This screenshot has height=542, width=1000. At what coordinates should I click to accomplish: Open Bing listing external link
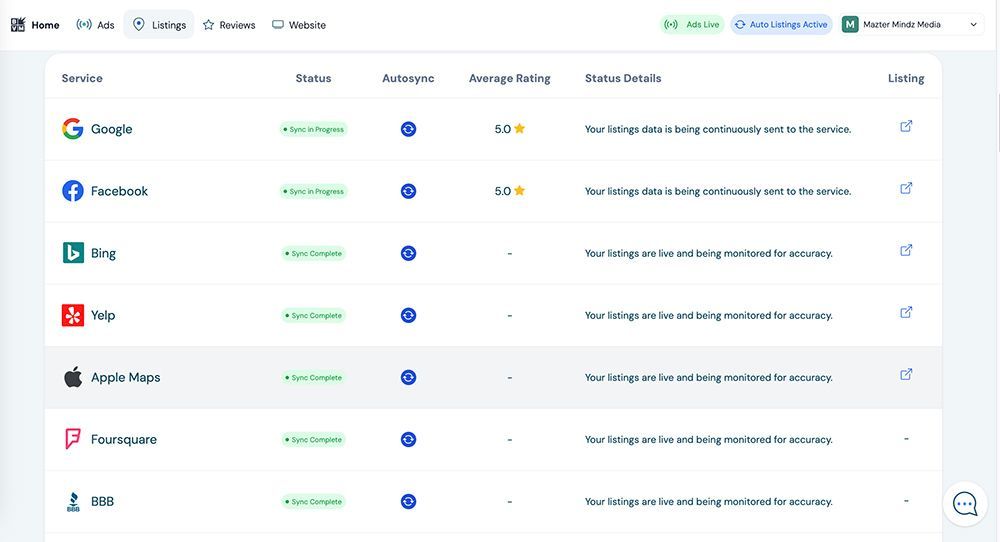click(906, 250)
